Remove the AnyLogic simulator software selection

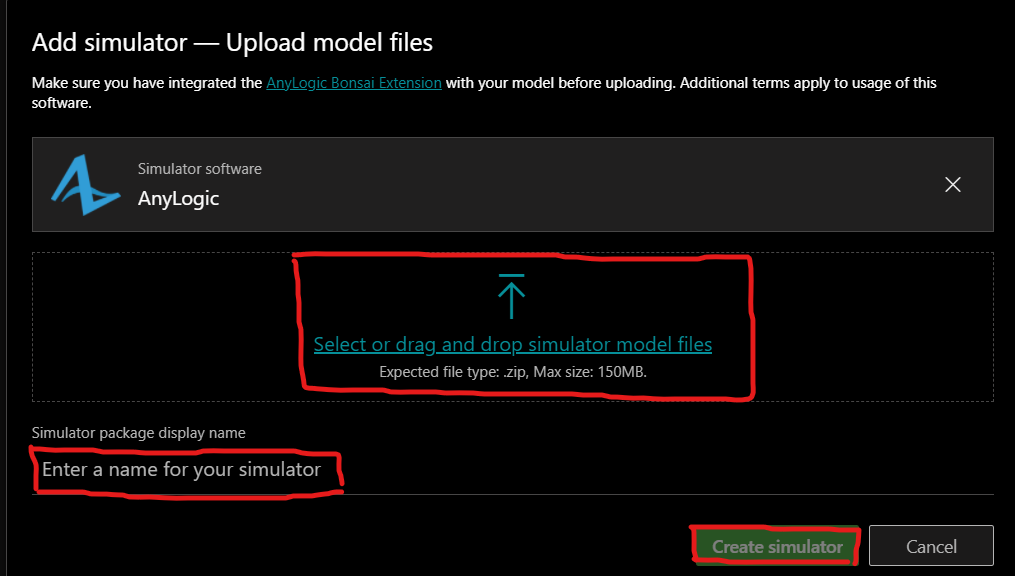point(952,184)
